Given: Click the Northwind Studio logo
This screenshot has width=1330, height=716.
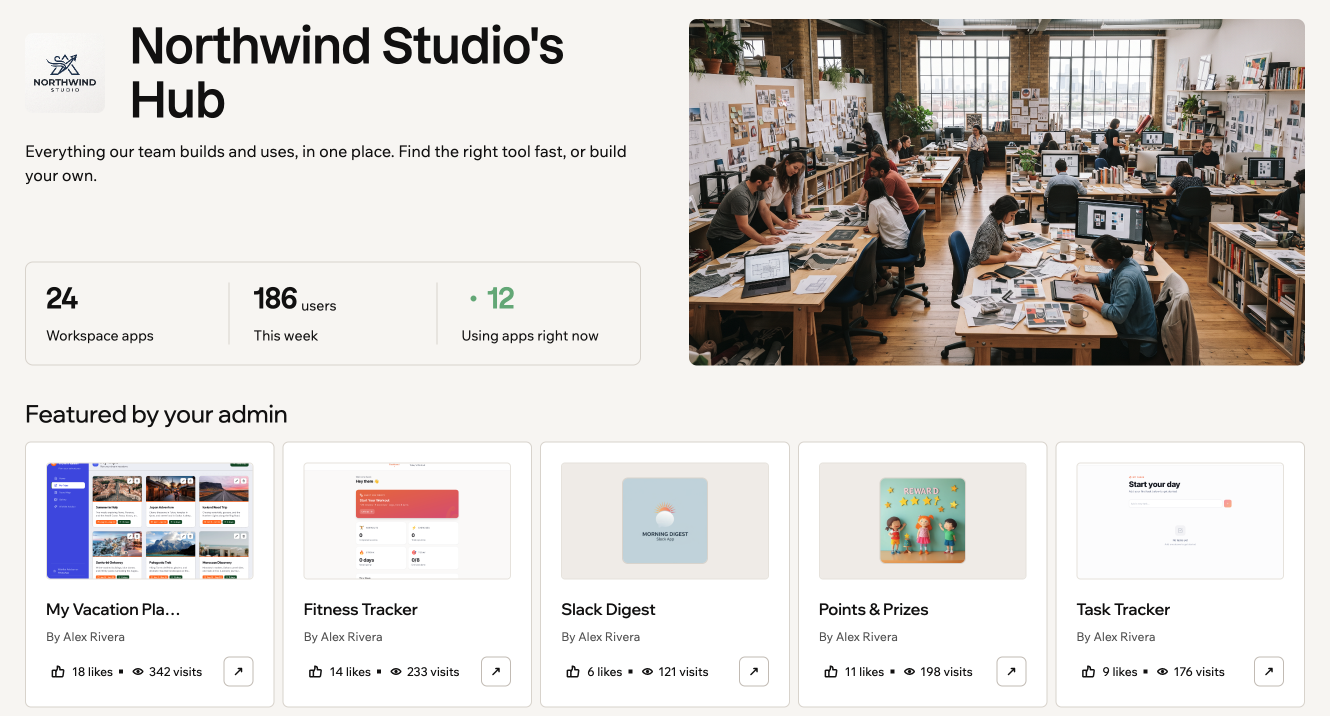Looking at the screenshot, I should tap(65, 73).
